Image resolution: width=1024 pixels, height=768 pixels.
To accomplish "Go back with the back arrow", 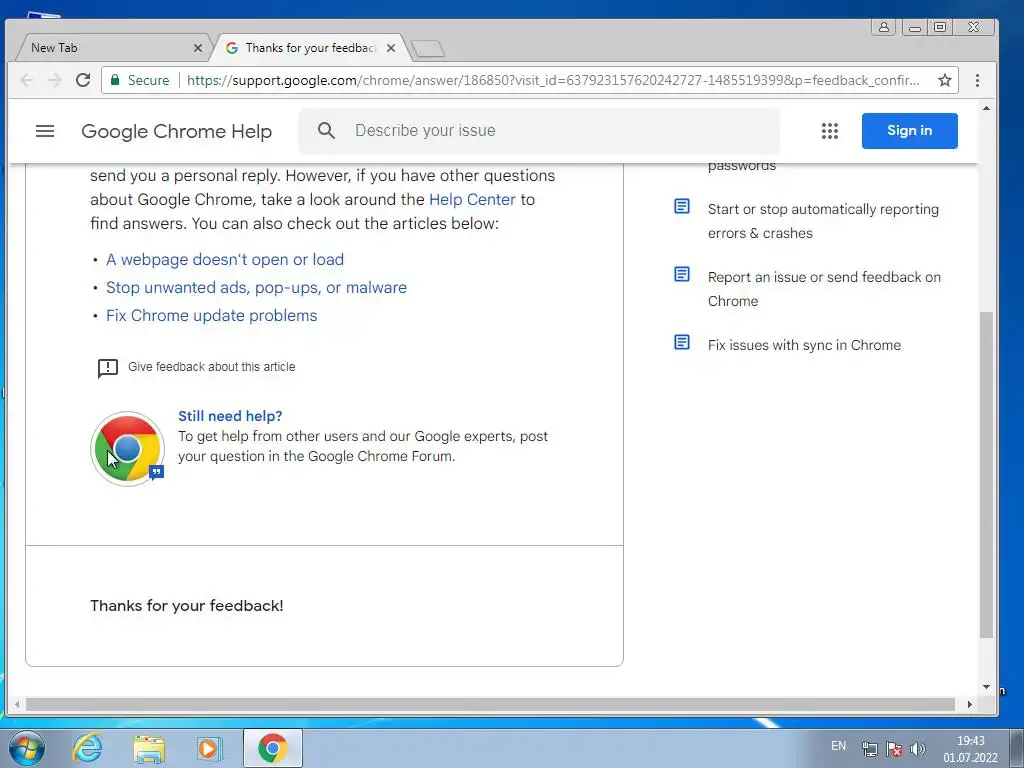I will (x=27, y=80).
